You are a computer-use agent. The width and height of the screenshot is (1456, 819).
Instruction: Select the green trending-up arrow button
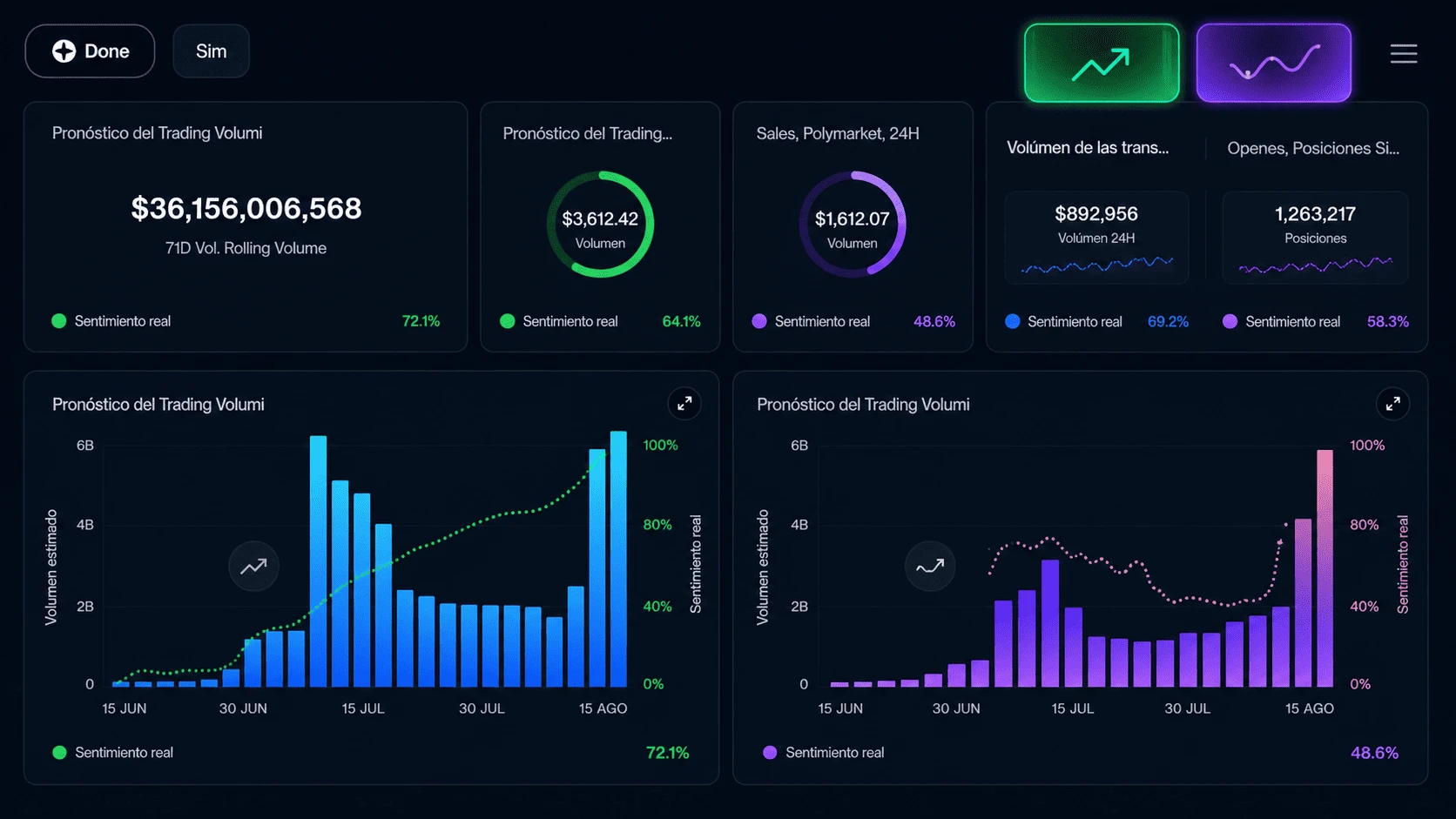click(1102, 63)
